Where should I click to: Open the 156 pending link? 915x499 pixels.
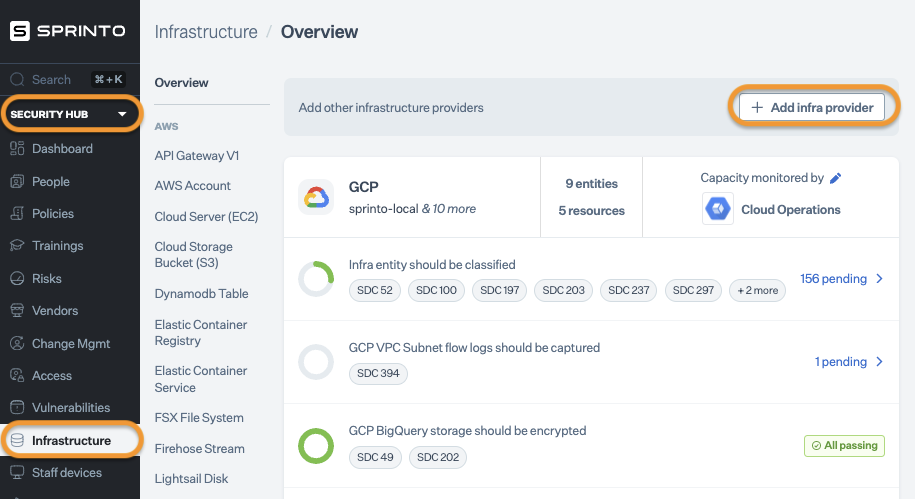(x=833, y=279)
